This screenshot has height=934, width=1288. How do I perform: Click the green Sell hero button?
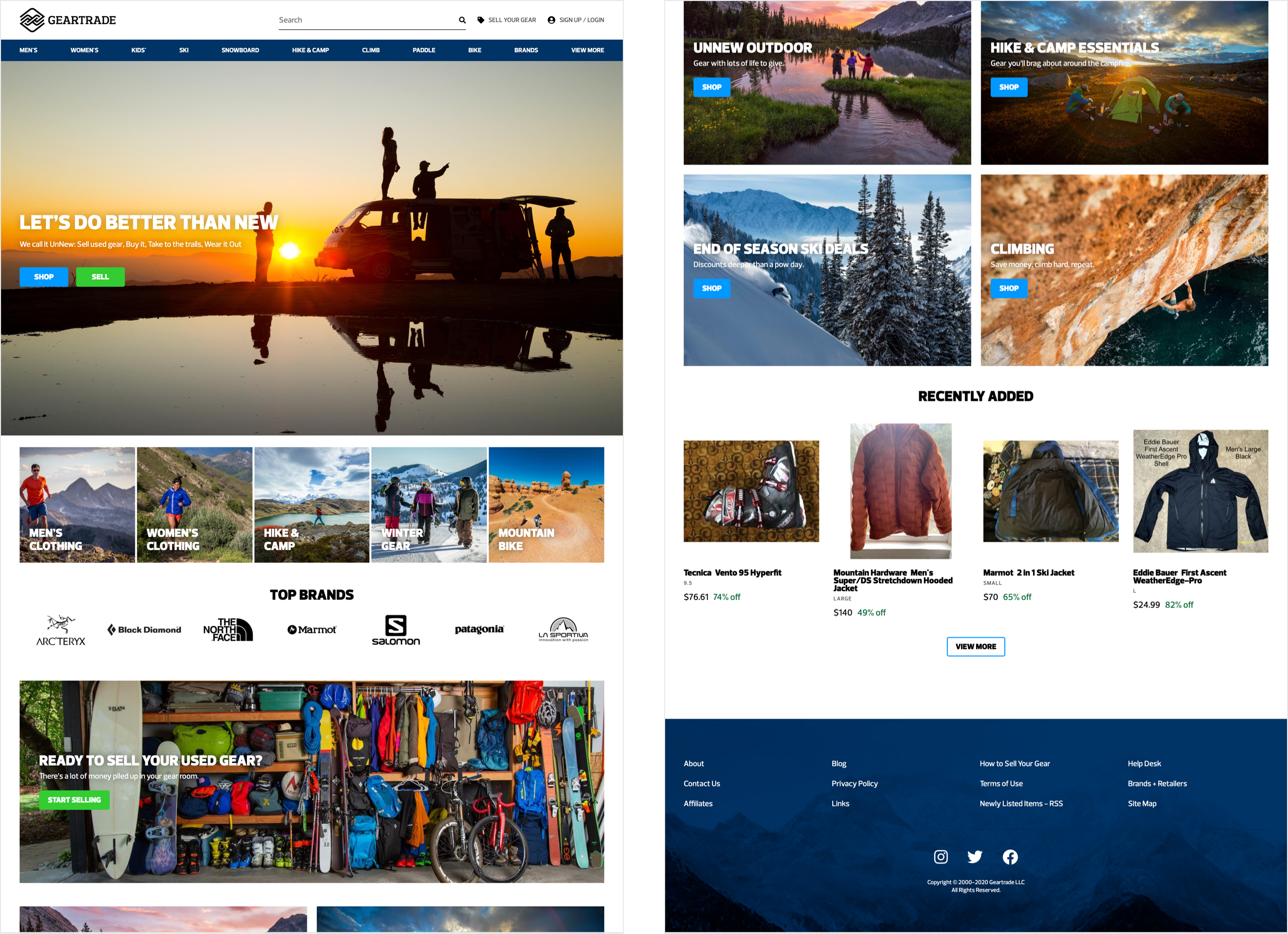[100, 277]
